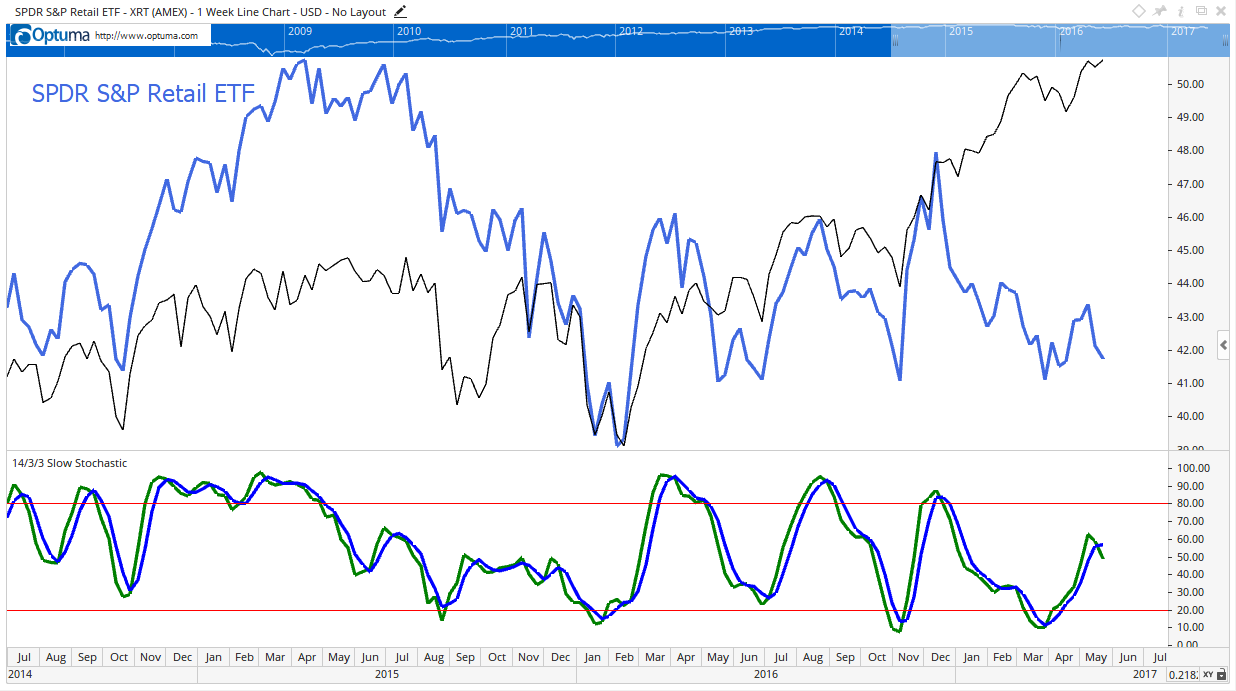1236x691 pixels.
Task: Click the 80.00 stochastic axis label
Action: click(1190, 503)
